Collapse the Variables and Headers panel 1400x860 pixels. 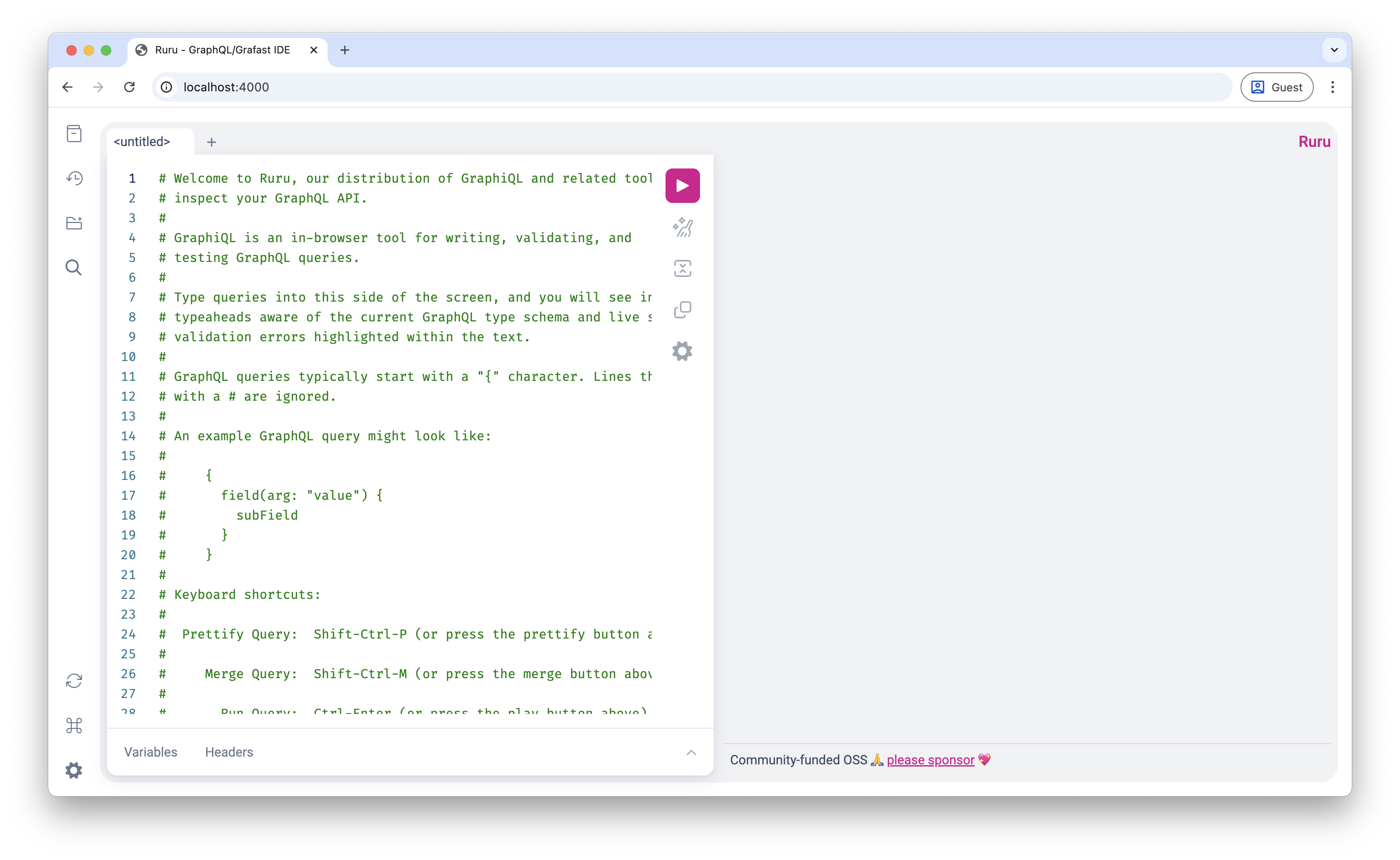click(692, 752)
